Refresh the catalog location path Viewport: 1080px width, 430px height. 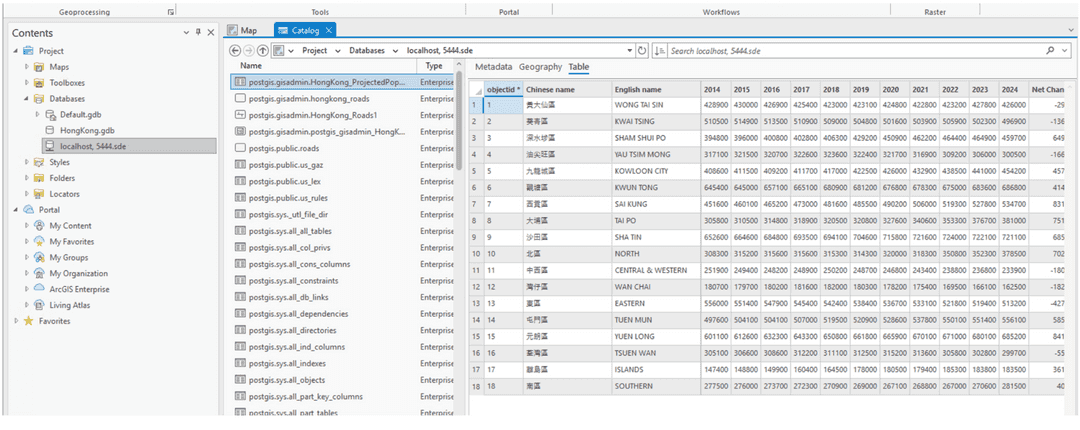tap(642, 50)
